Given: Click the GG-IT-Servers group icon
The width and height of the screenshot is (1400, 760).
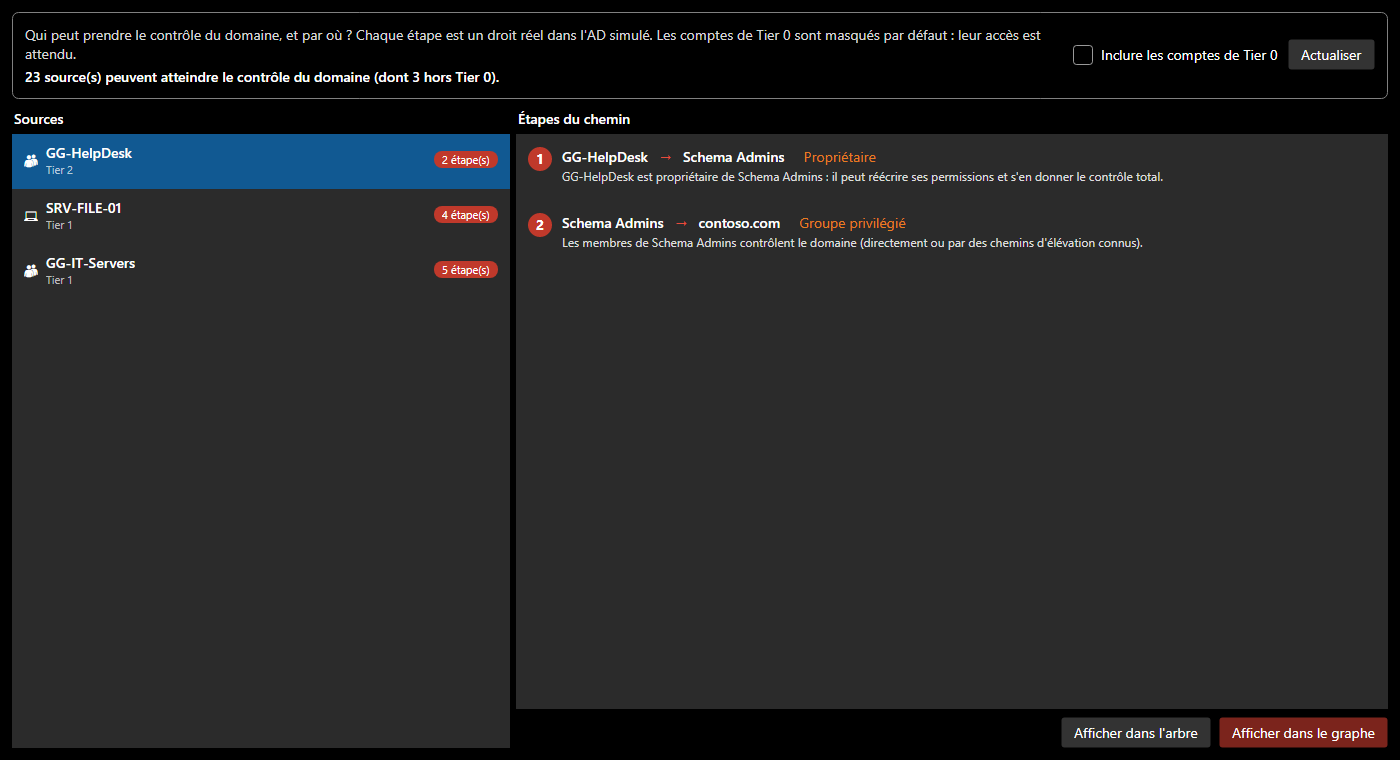Looking at the screenshot, I should 31,271.
